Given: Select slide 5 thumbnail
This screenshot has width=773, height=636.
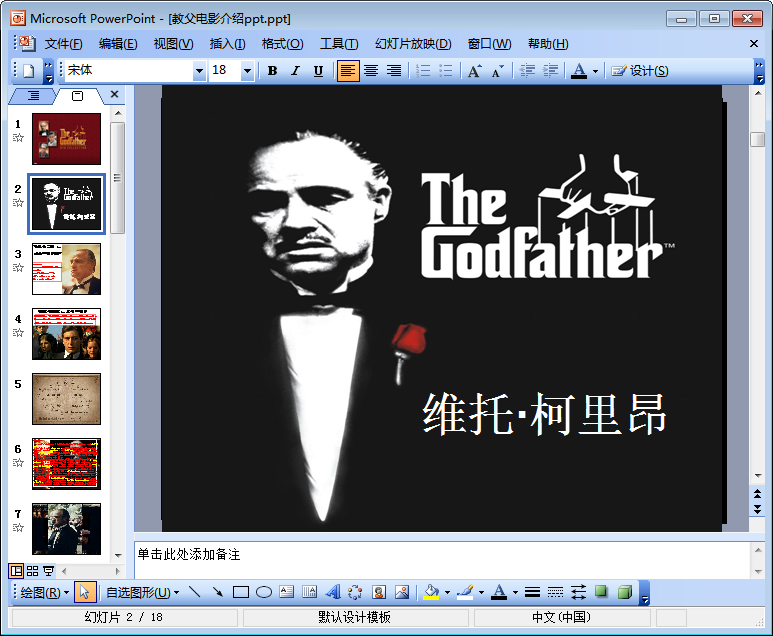Looking at the screenshot, I should 67,399.
